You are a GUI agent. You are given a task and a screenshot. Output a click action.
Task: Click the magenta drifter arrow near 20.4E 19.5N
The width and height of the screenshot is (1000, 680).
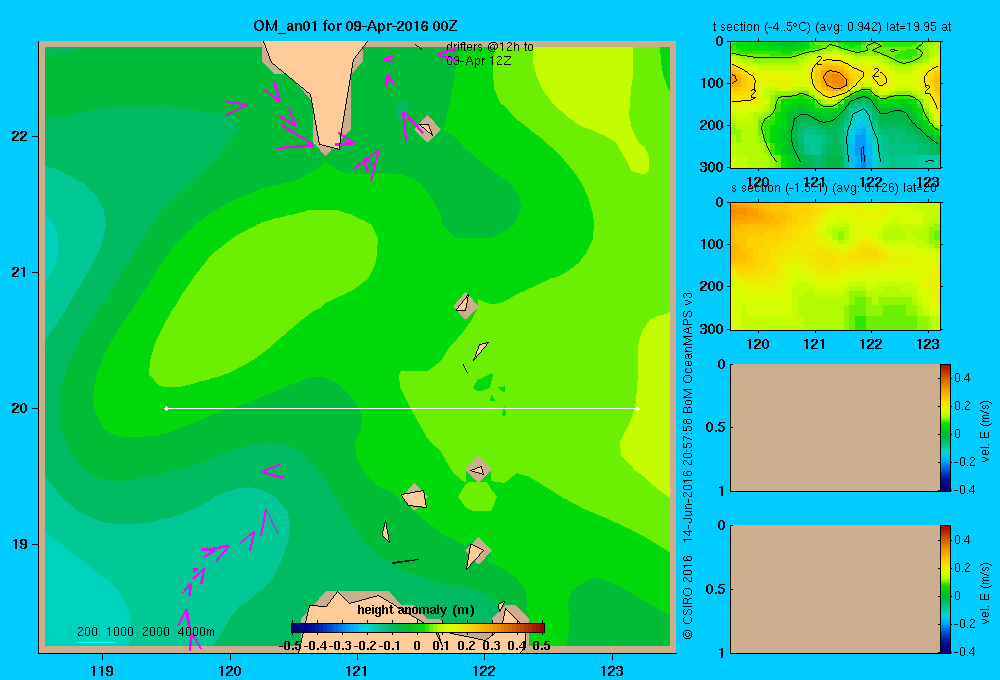click(x=272, y=471)
